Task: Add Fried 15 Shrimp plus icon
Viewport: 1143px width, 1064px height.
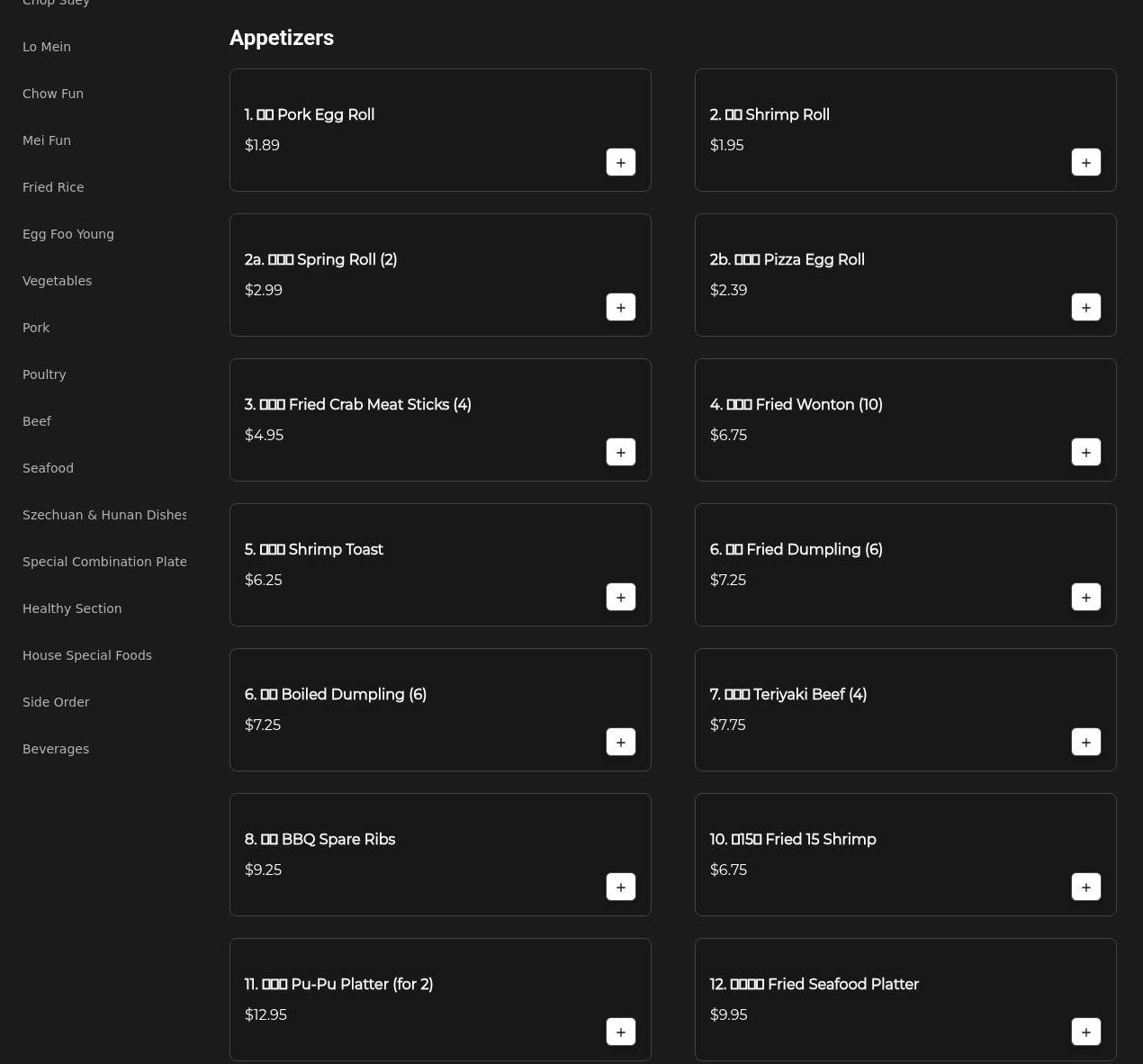Action: [1086, 887]
